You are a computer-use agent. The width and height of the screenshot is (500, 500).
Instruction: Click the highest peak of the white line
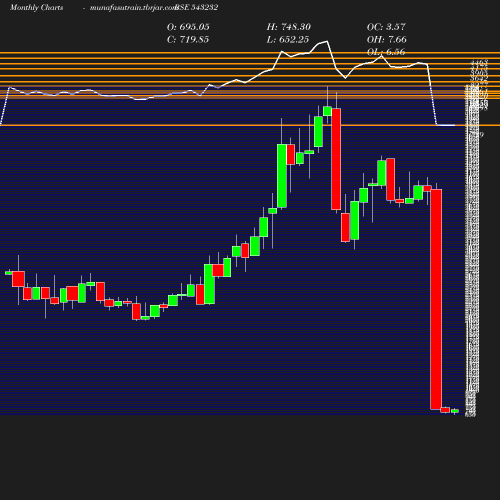(327, 41)
